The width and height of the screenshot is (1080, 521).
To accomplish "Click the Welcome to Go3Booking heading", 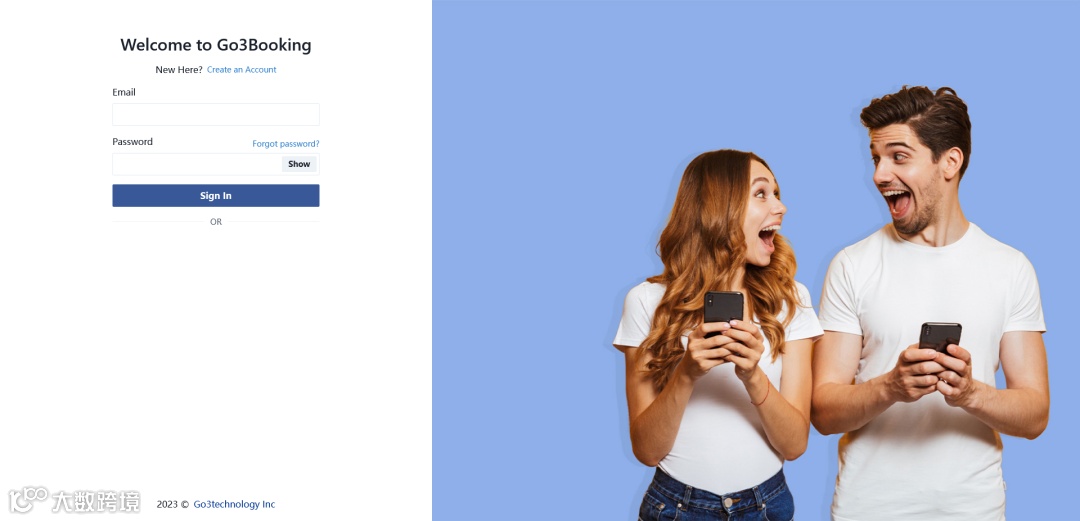I will point(216,45).
